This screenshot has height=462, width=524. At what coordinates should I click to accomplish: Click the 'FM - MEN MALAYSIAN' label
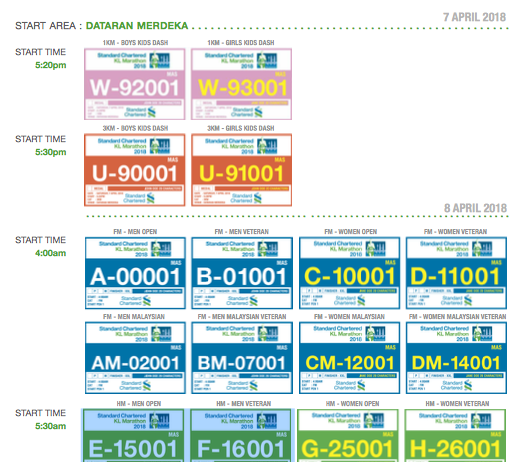(134, 317)
